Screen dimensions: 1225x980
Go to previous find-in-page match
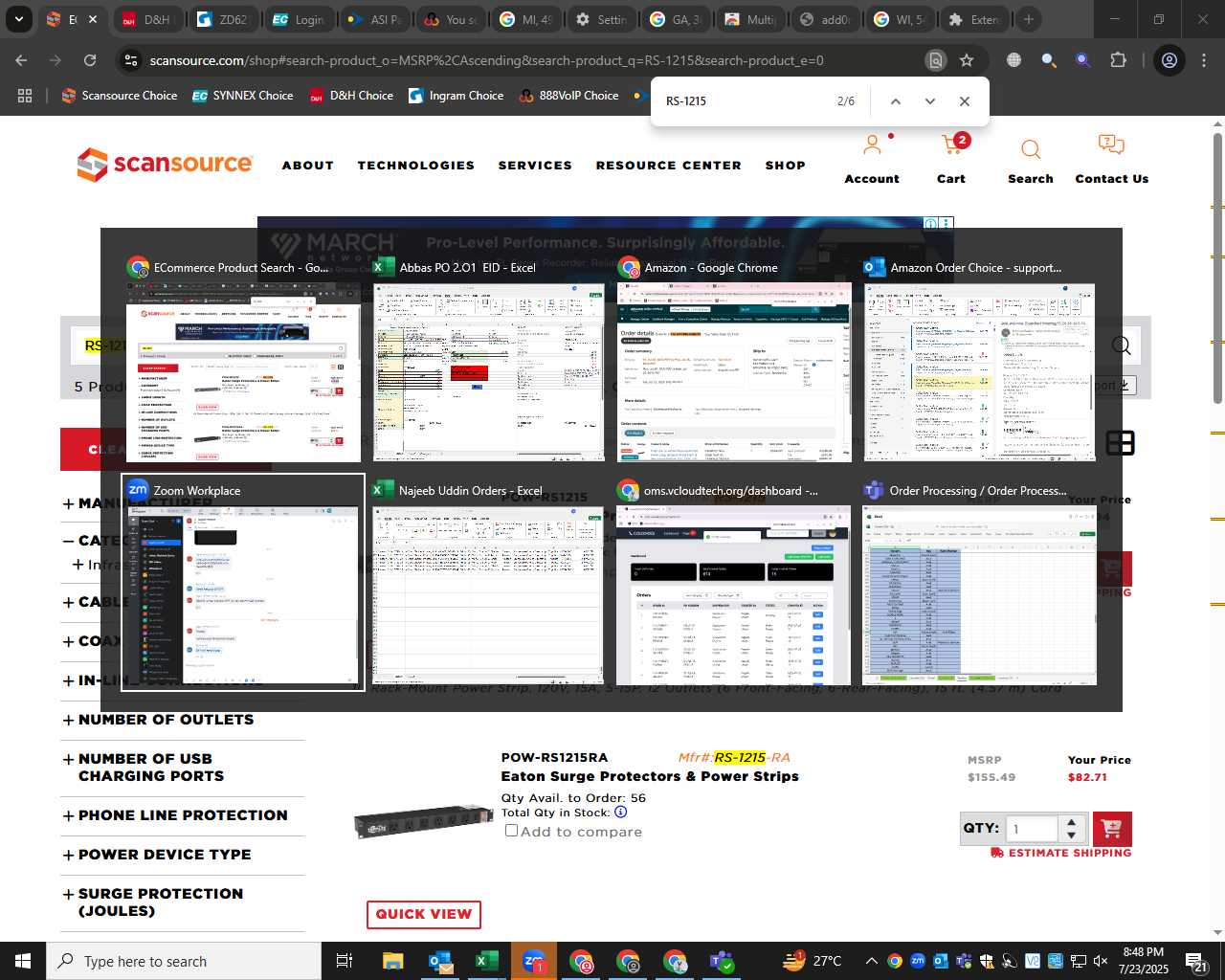(x=896, y=101)
